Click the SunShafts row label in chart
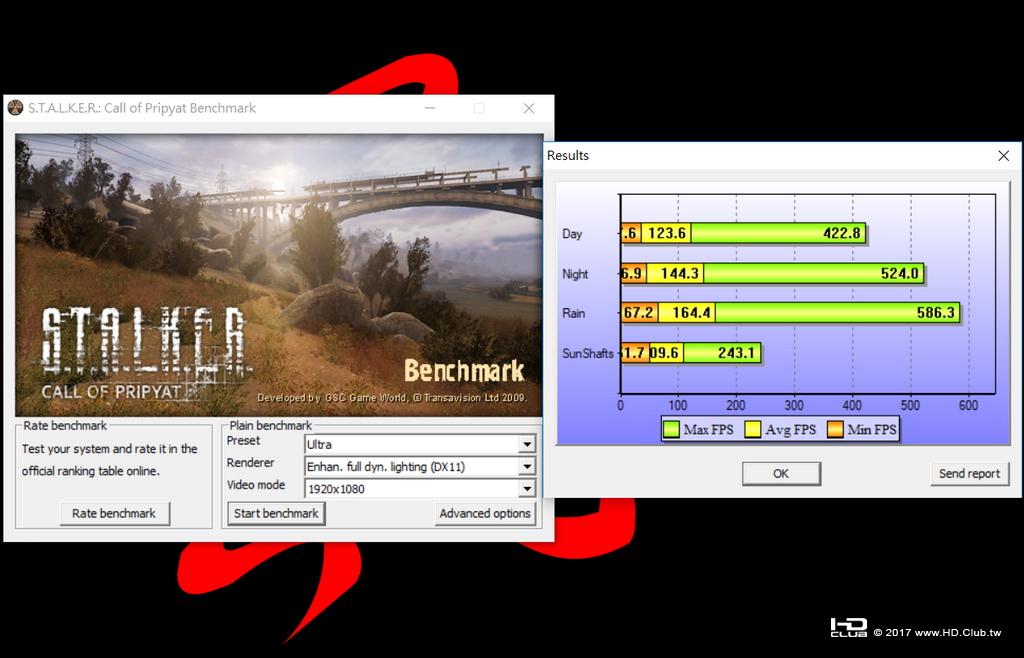Viewport: 1024px width, 658px height. coord(588,354)
